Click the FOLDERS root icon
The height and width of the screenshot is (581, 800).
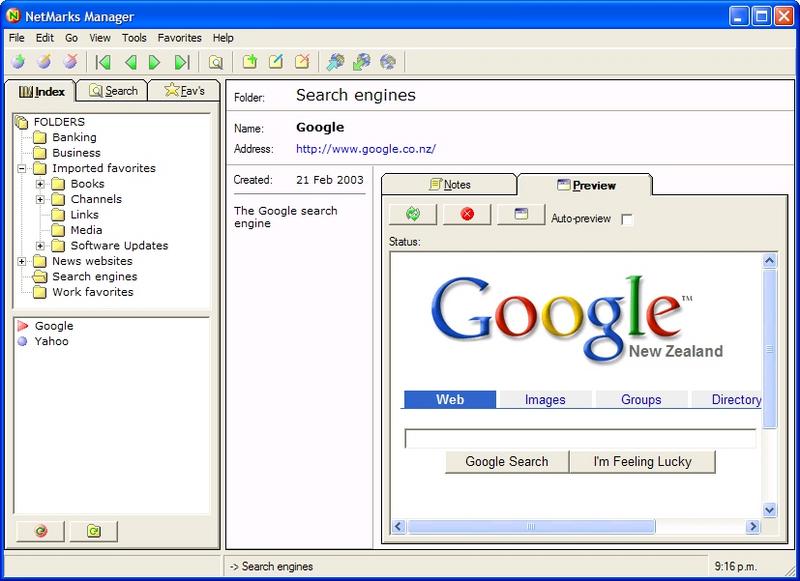coord(21,122)
